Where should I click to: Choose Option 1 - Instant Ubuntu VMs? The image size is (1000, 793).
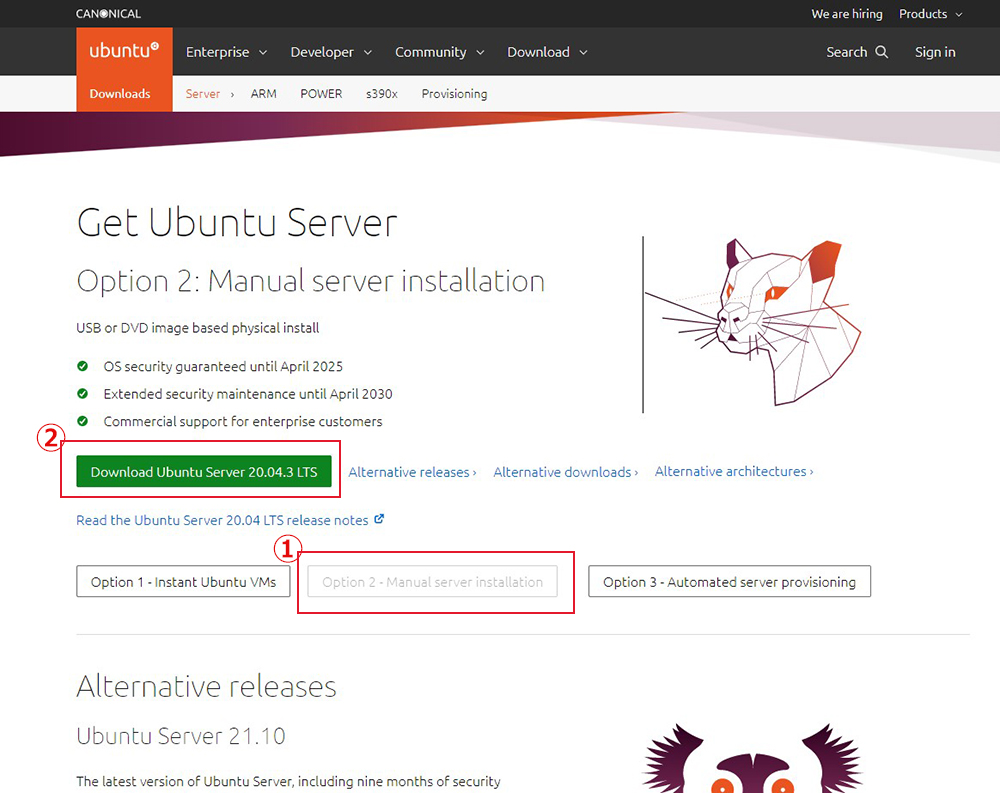click(184, 581)
